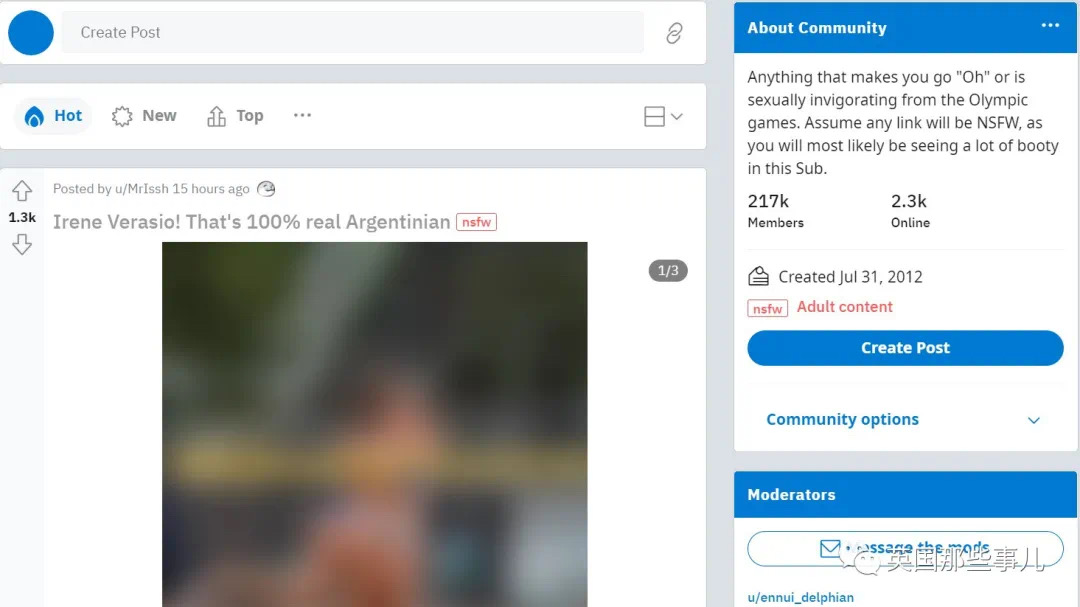Open user profile u/MrIssh
The height and width of the screenshot is (607, 1080).
(x=142, y=189)
